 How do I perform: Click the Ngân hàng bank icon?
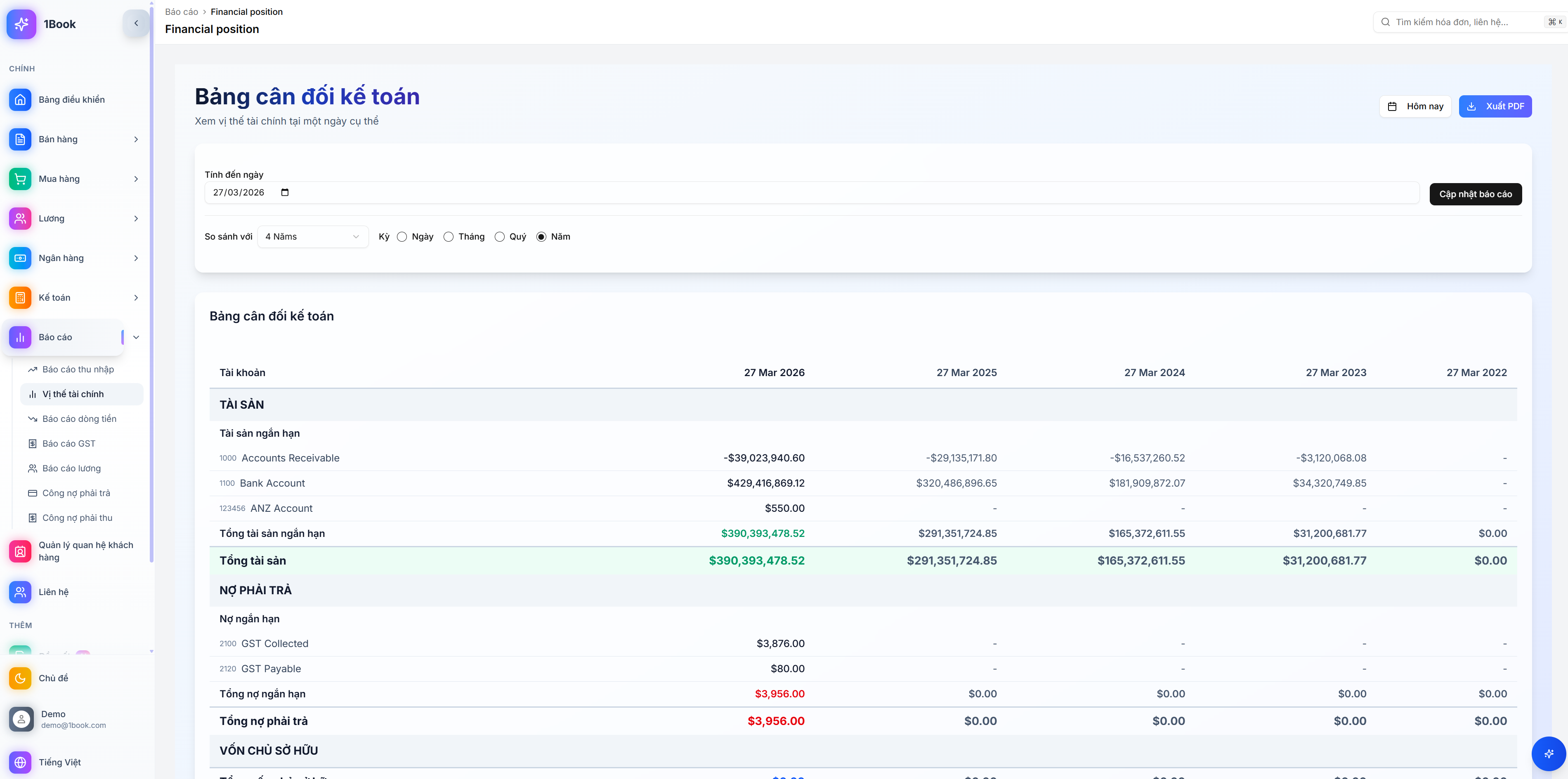coord(20,258)
